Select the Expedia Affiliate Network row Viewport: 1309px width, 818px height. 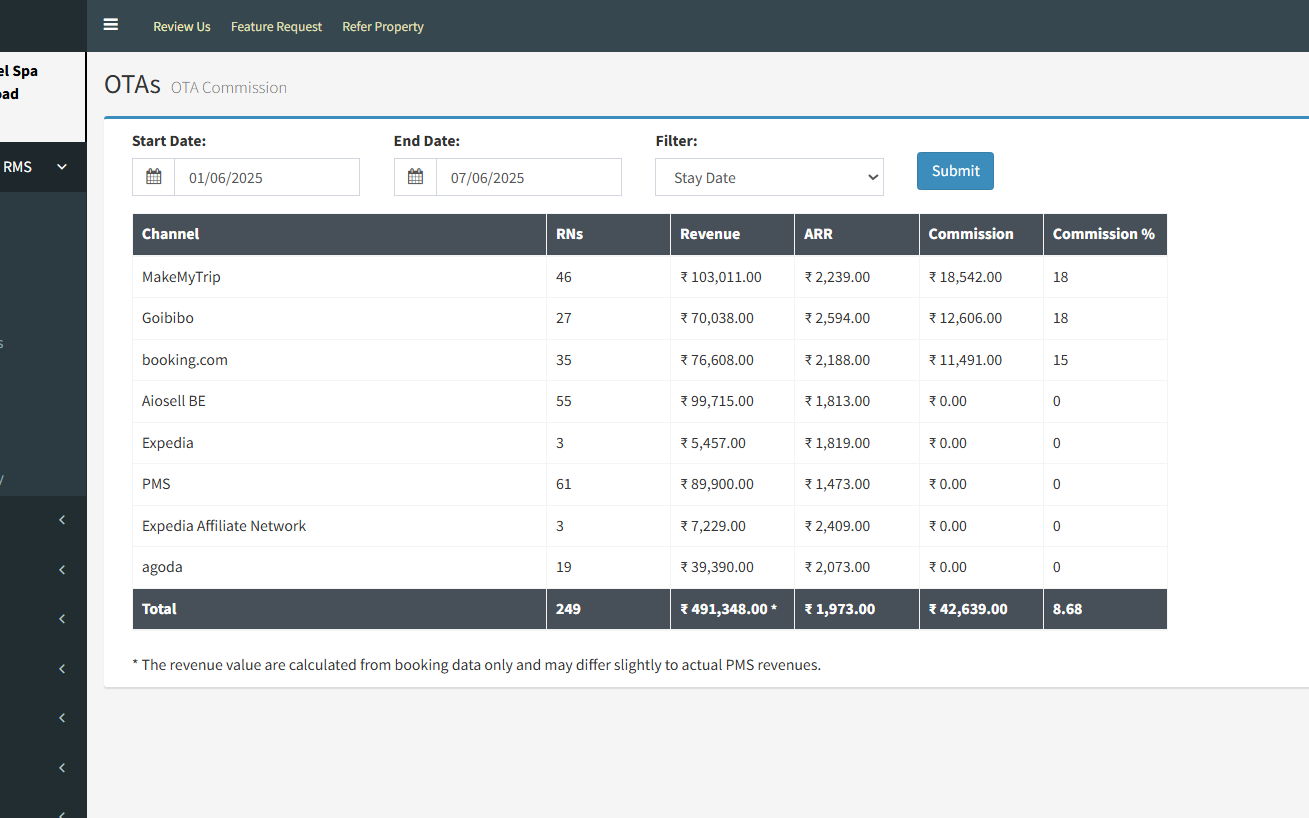650,526
